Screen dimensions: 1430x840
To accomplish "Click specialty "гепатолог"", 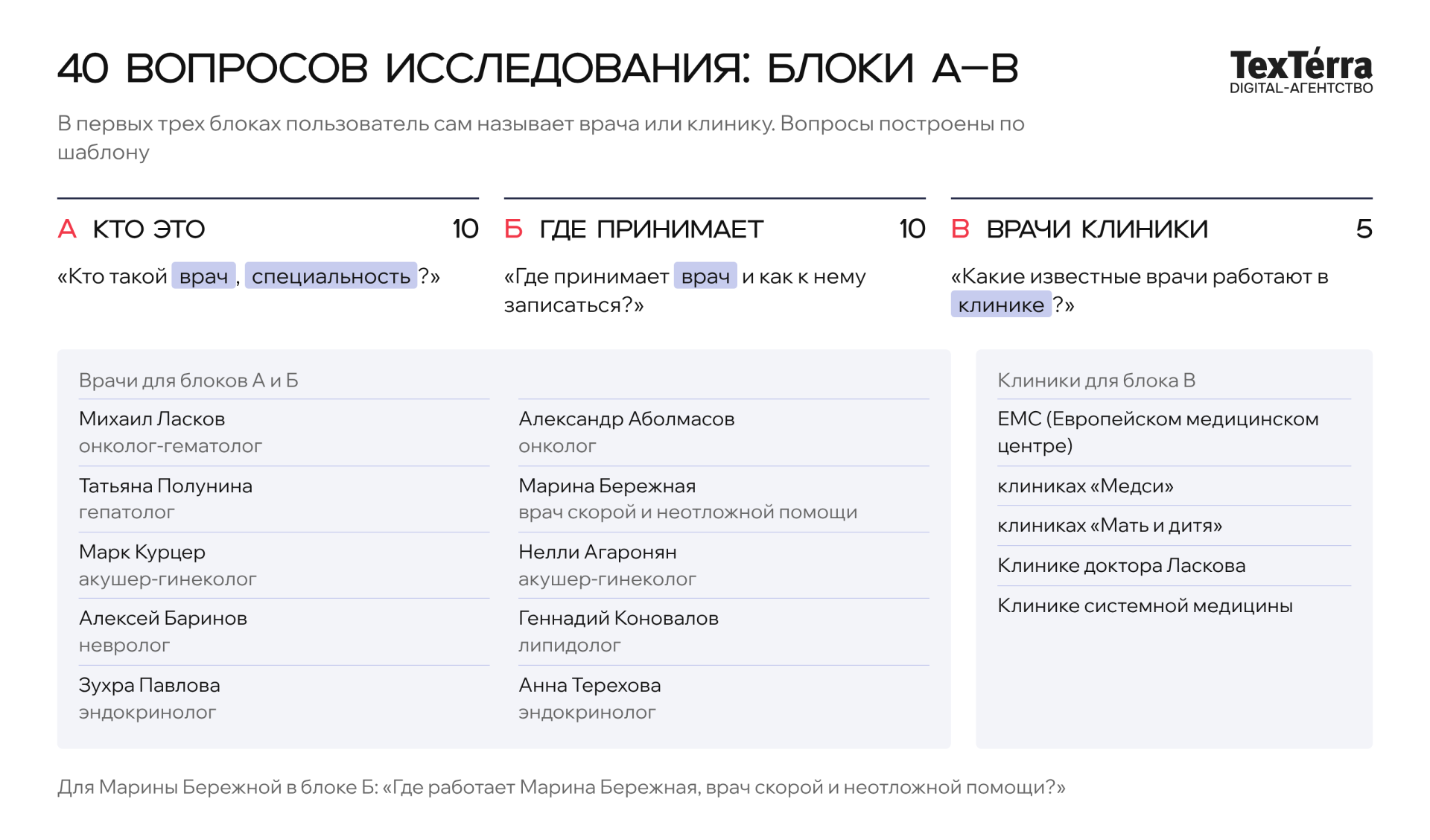I will [x=127, y=512].
